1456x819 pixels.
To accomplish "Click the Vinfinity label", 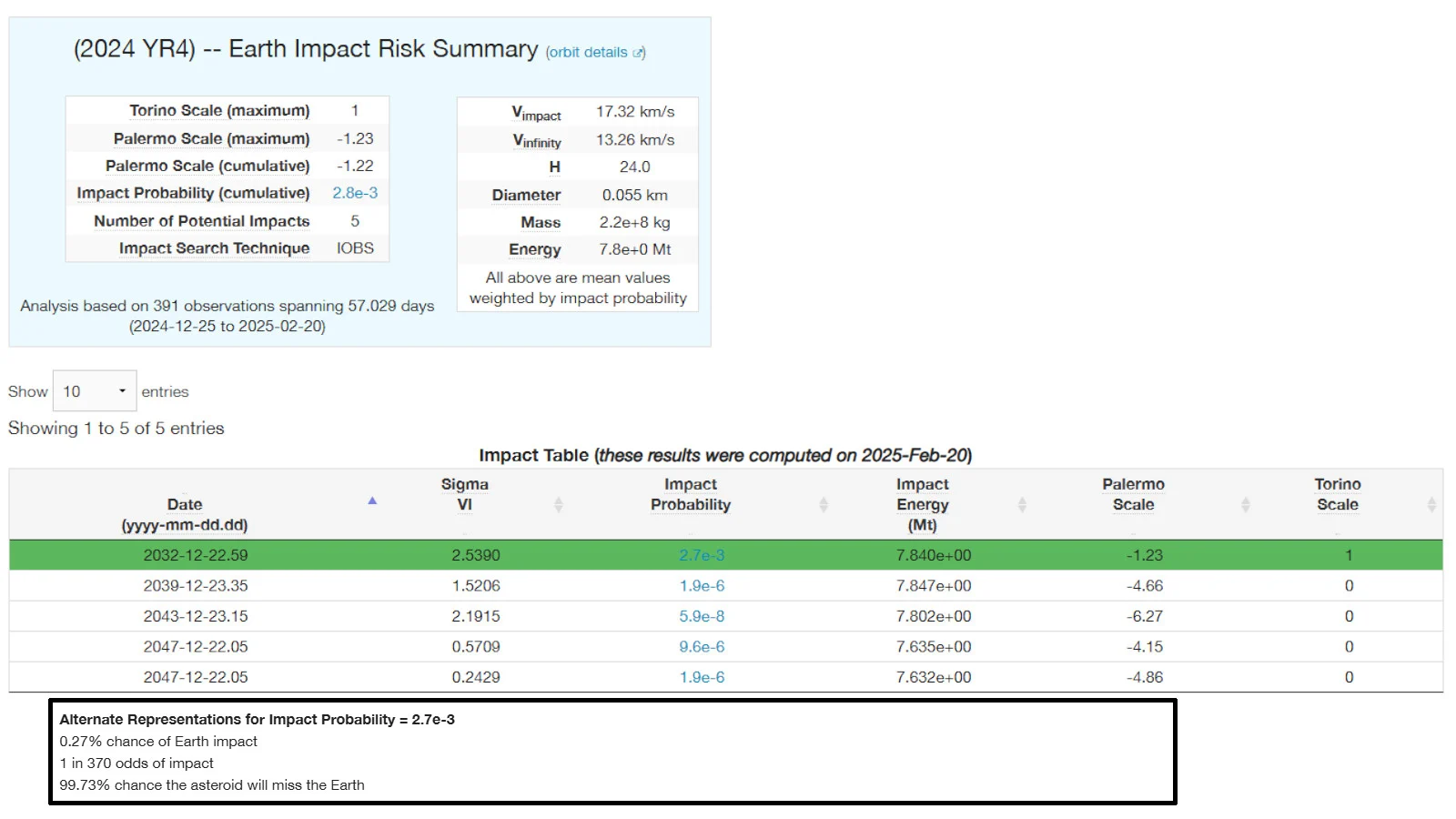I will click(x=537, y=141).
